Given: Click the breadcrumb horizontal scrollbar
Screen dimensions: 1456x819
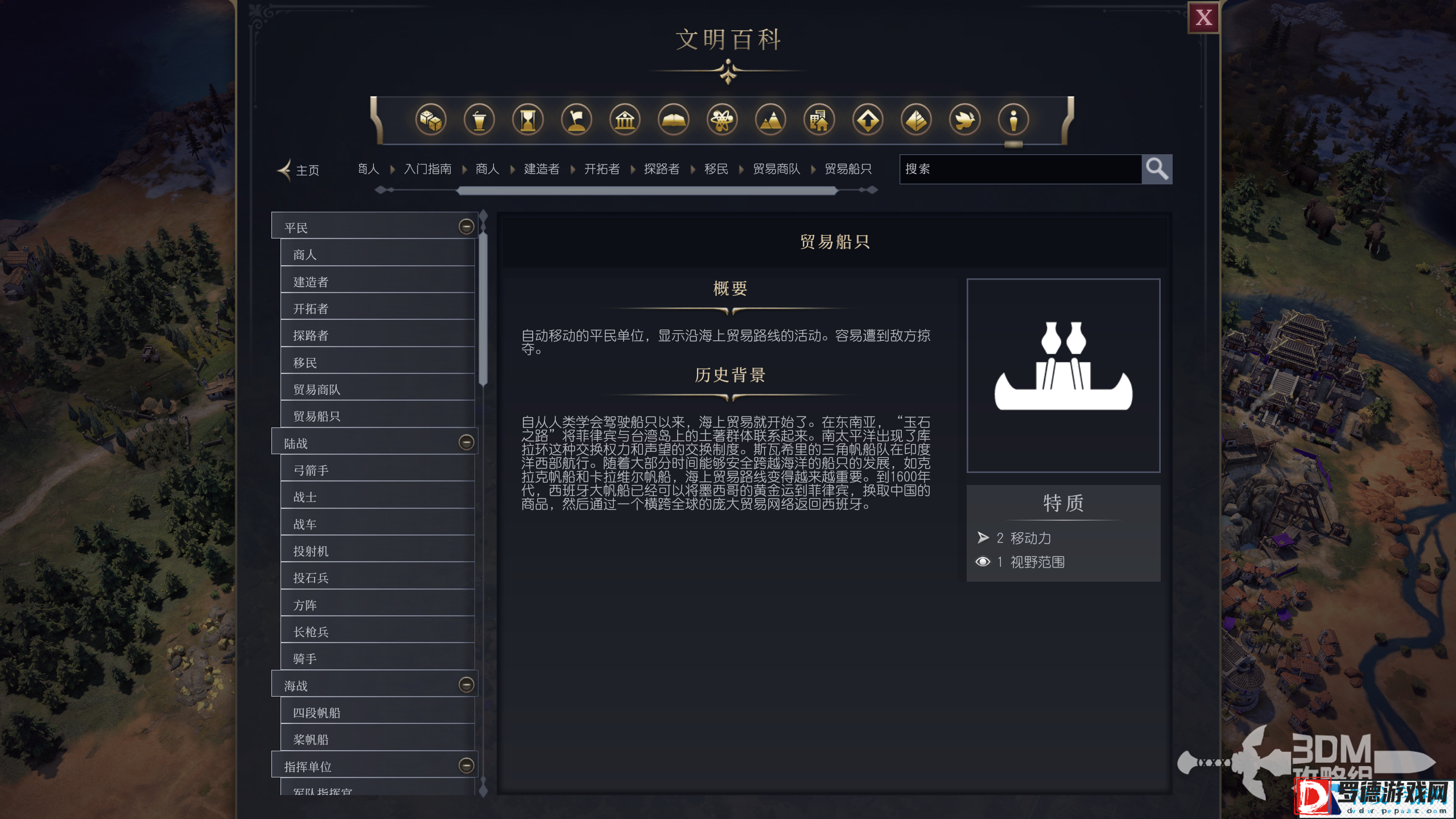Looking at the screenshot, I should (647, 191).
